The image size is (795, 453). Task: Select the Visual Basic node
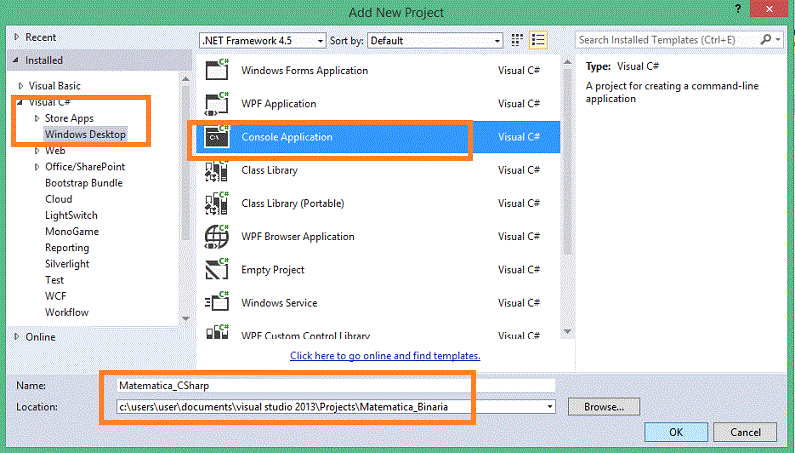[x=55, y=86]
